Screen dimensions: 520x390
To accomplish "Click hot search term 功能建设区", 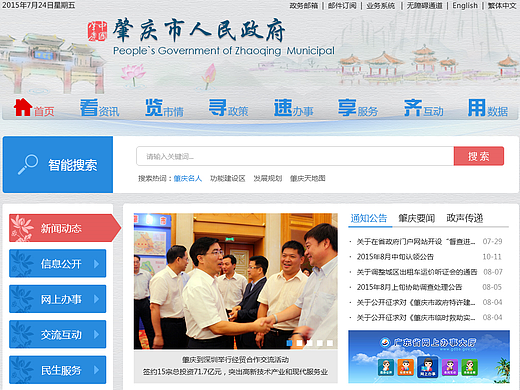I will tap(228, 178).
